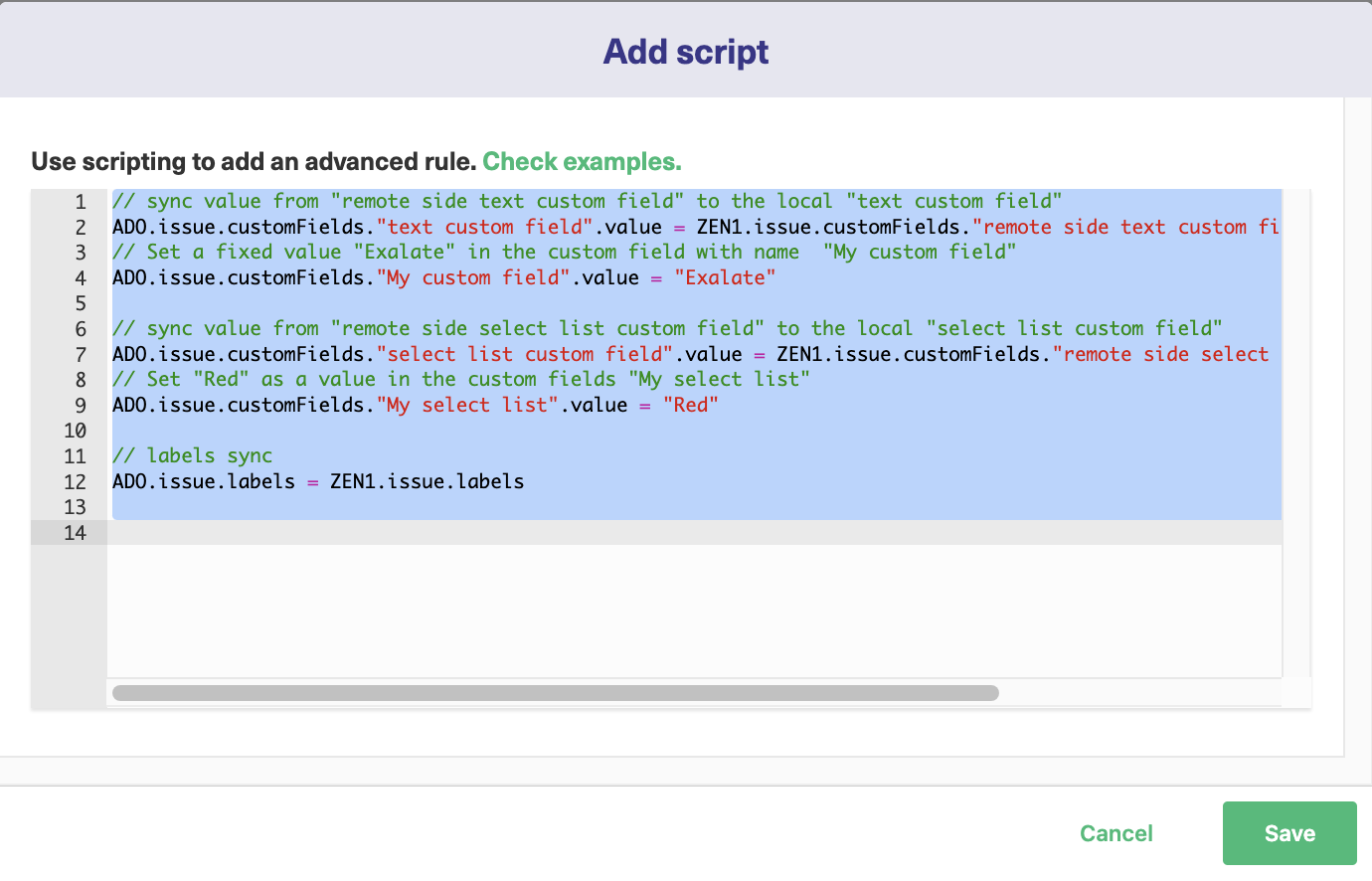The image size is (1372, 881).
Task: Click the "My select list" string on line 9
Action: coord(467,405)
